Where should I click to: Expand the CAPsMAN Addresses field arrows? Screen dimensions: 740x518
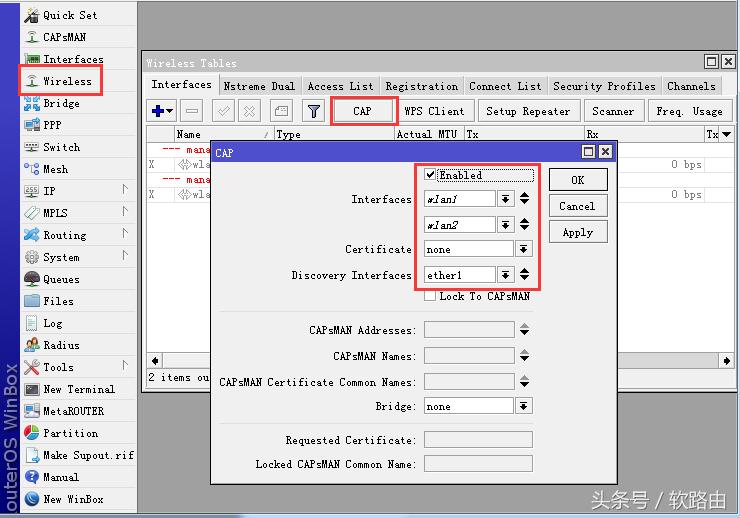pos(524,329)
